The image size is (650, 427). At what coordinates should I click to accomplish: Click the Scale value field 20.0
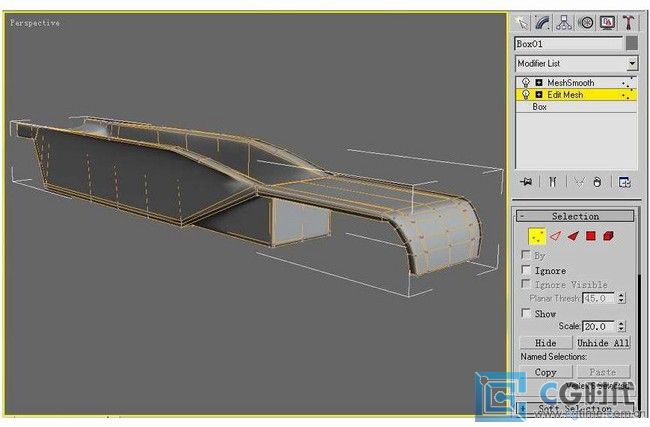(x=599, y=326)
